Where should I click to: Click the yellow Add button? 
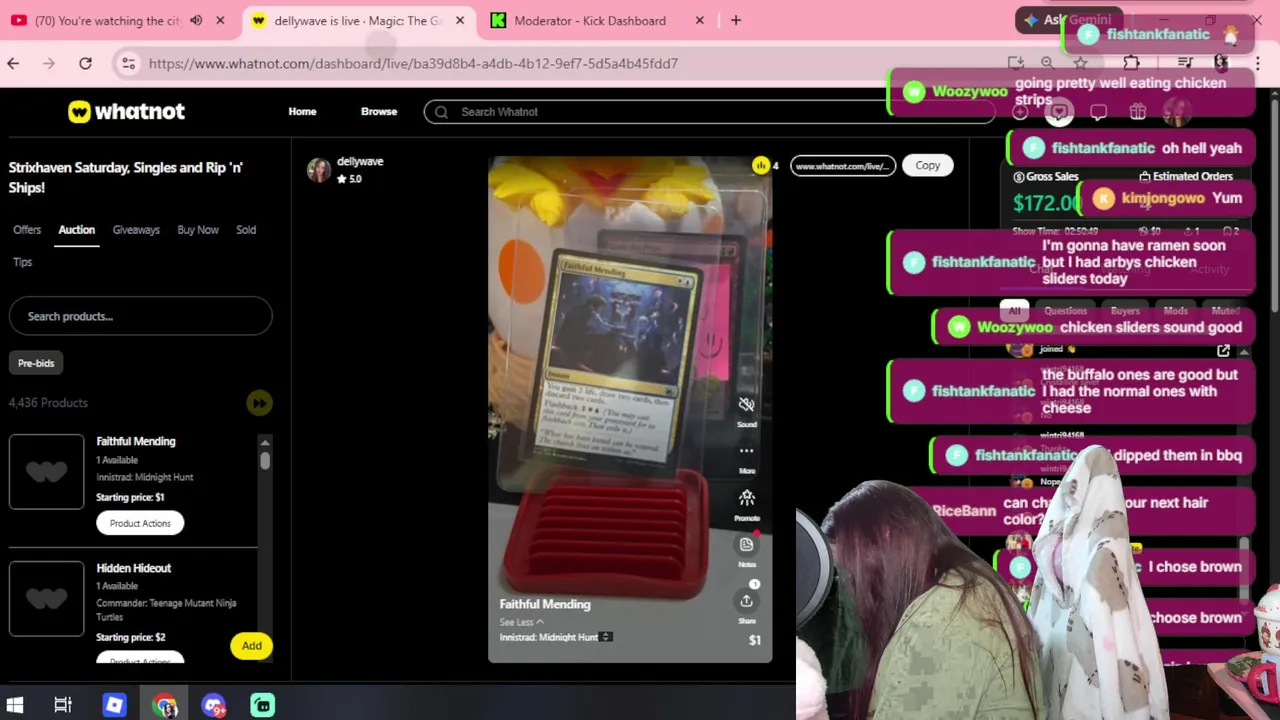(x=251, y=646)
